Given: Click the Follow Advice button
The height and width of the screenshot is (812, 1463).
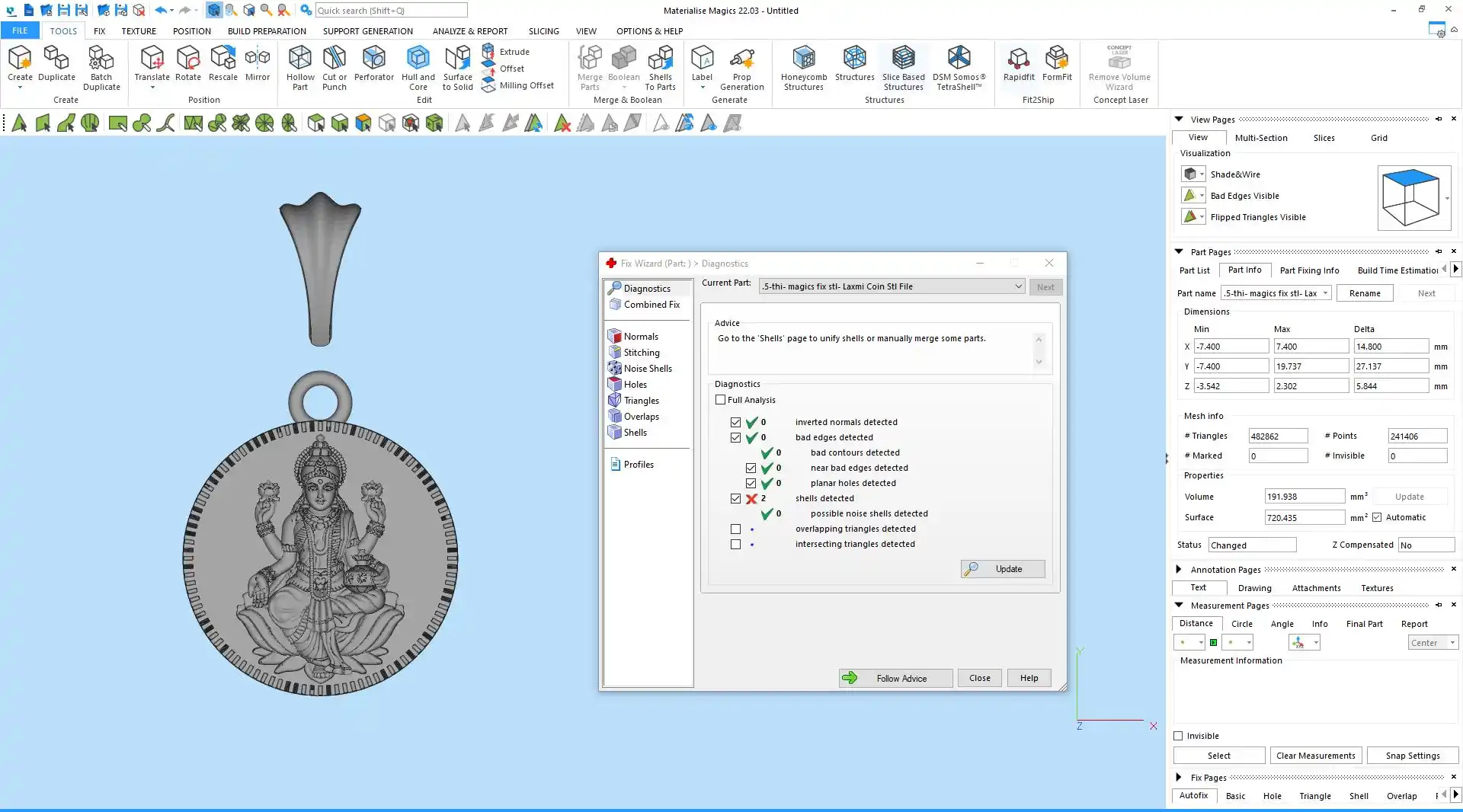Looking at the screenshot, I should click(x=895, y=678).
